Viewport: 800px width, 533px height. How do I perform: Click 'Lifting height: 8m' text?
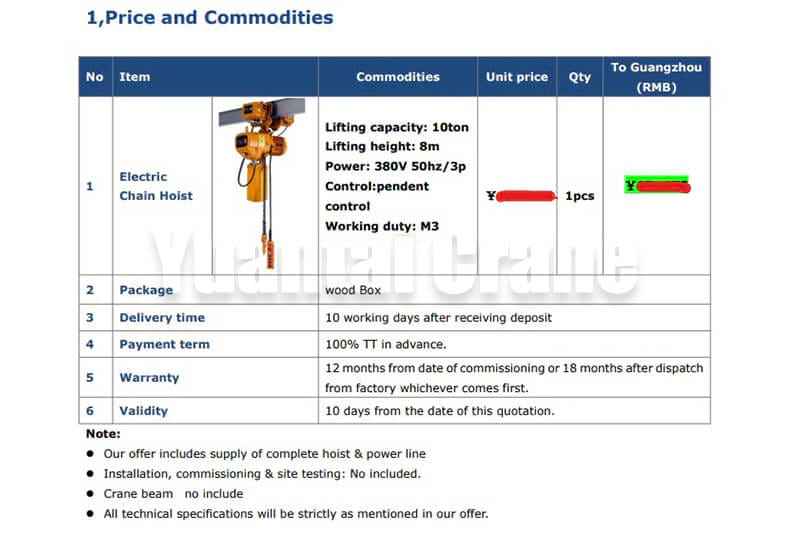click(382, 146)
